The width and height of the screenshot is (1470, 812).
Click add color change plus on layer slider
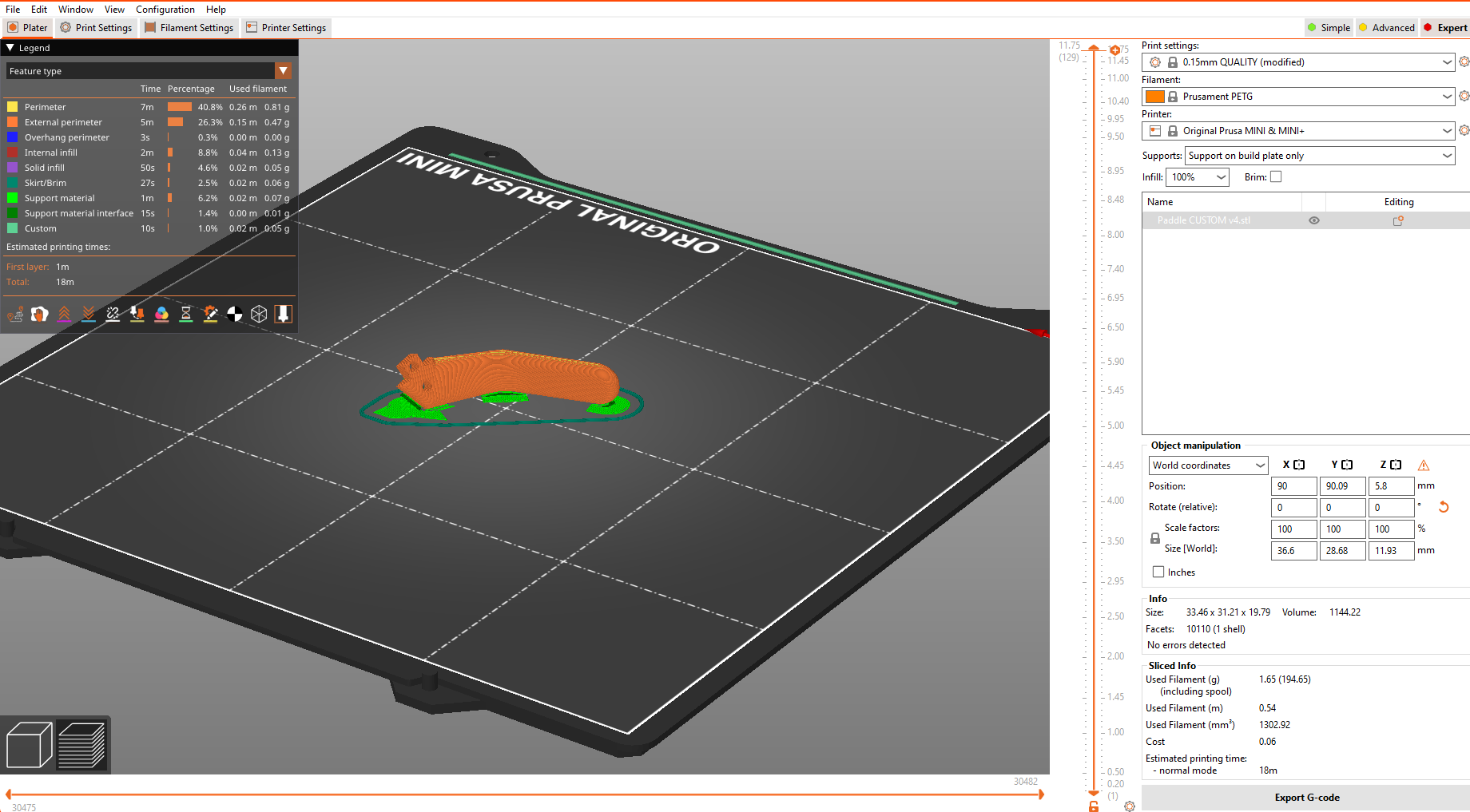coord(1114,50)
